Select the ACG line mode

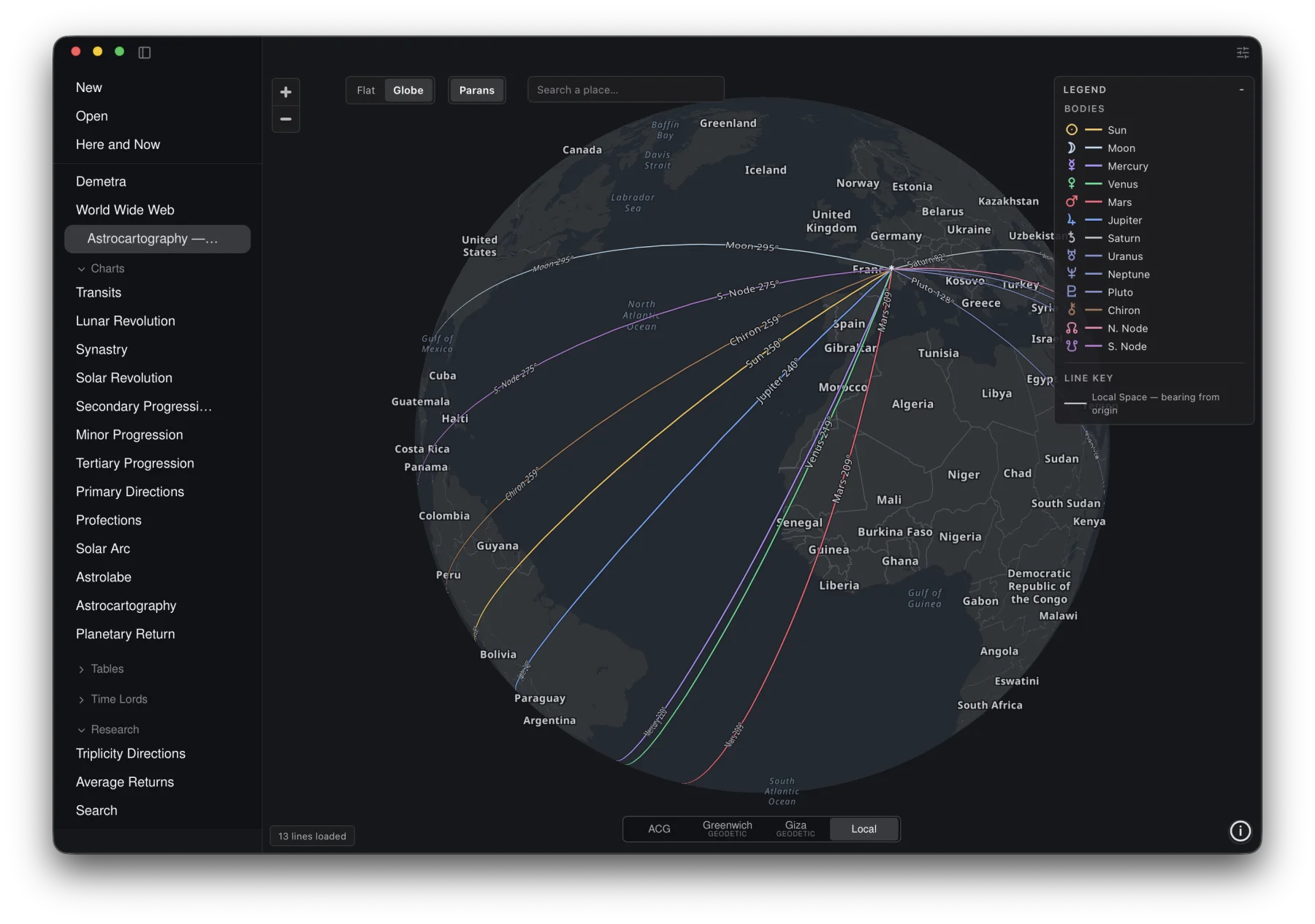click(659, 829)
